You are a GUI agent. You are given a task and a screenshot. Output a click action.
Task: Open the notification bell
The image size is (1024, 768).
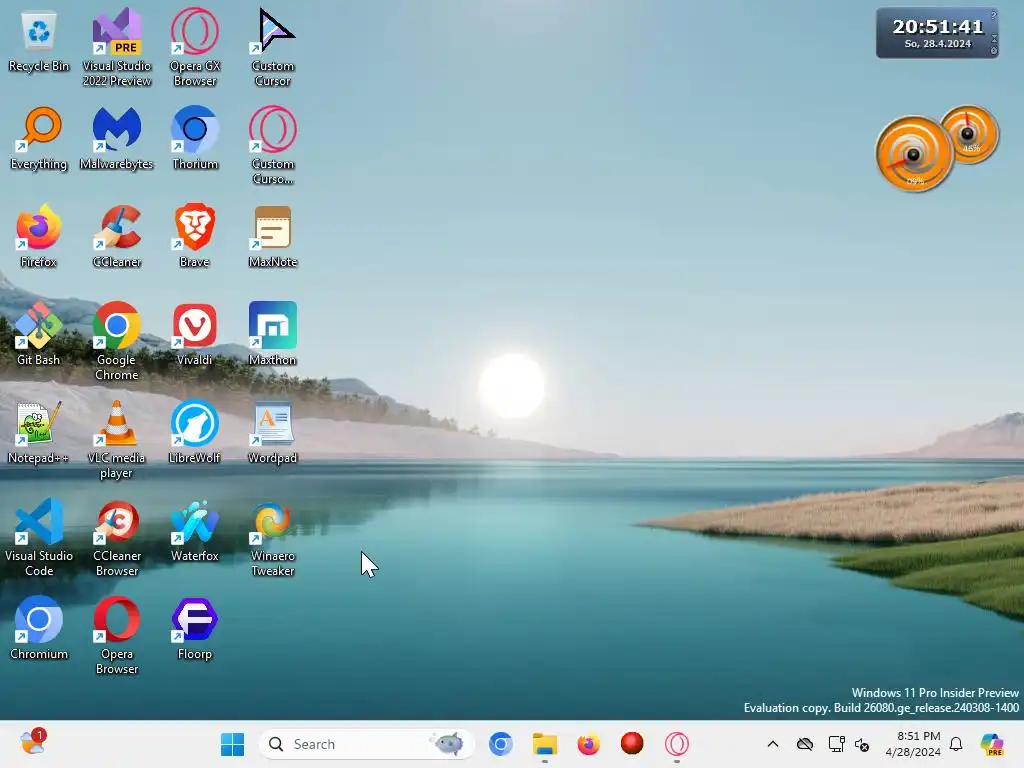[x=956, y=744]
